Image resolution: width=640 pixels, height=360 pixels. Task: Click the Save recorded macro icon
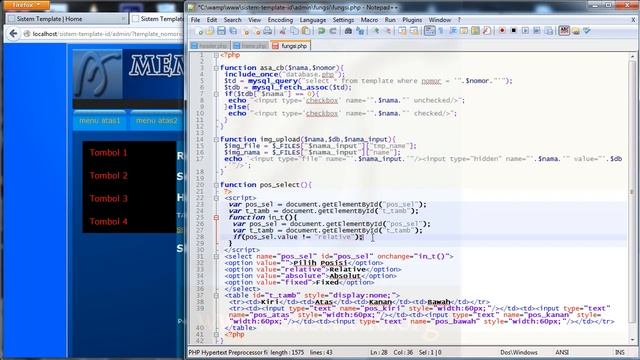[x=549, y=31]
